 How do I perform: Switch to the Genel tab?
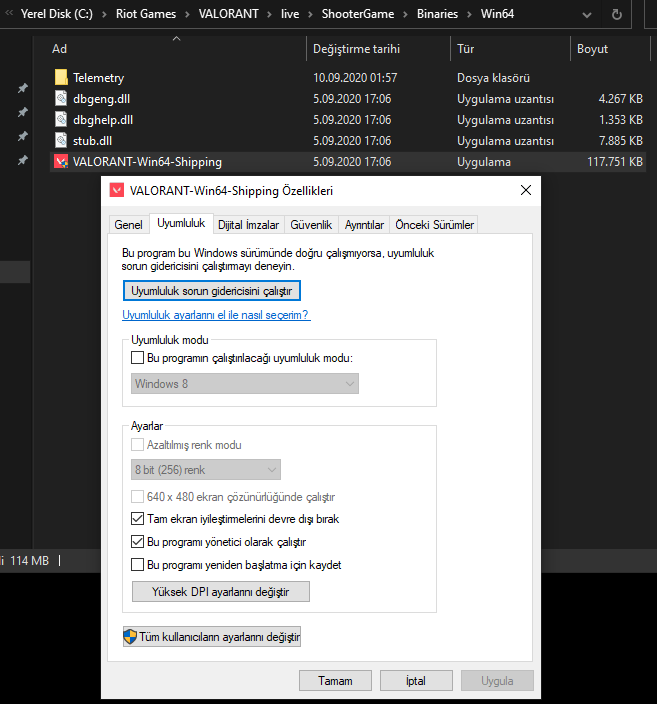point(128,224)
